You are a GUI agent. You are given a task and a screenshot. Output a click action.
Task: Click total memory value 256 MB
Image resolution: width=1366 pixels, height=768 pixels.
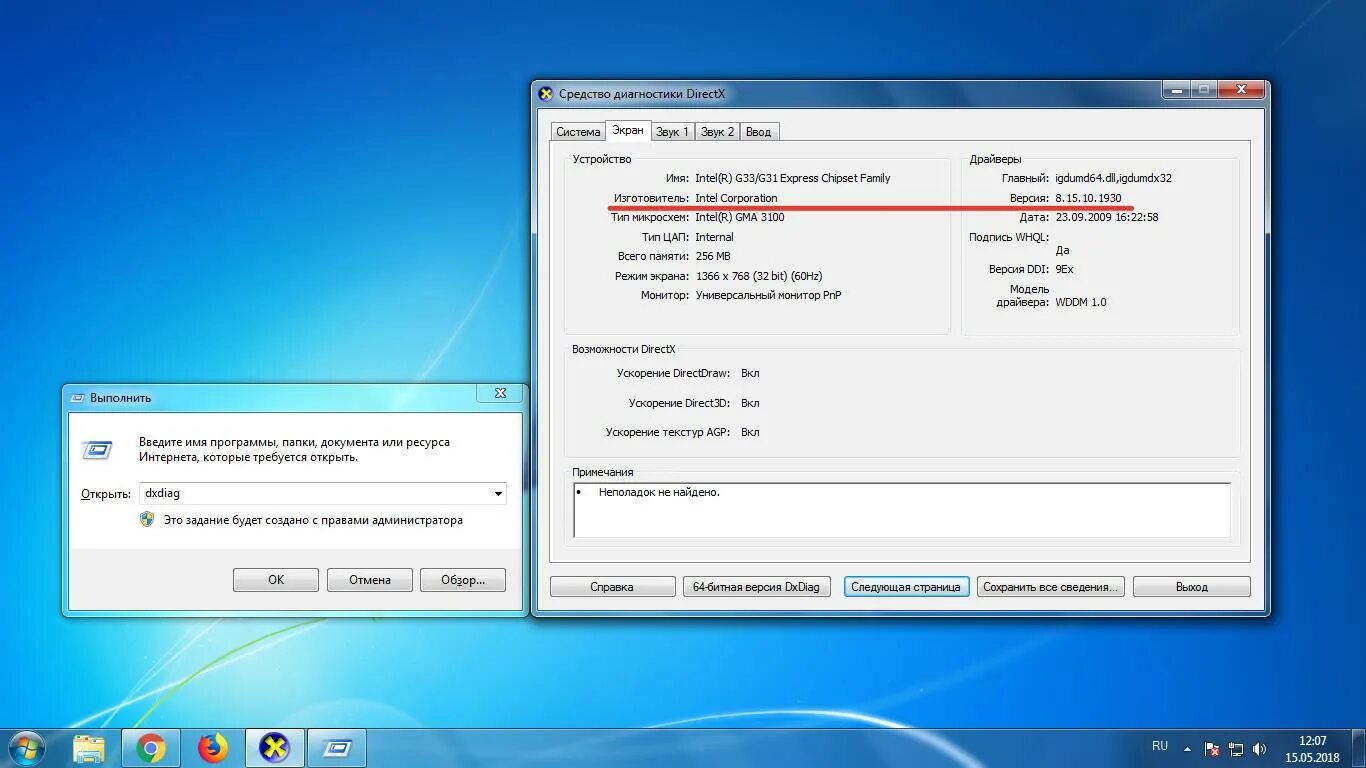click(x=713, y=256)
